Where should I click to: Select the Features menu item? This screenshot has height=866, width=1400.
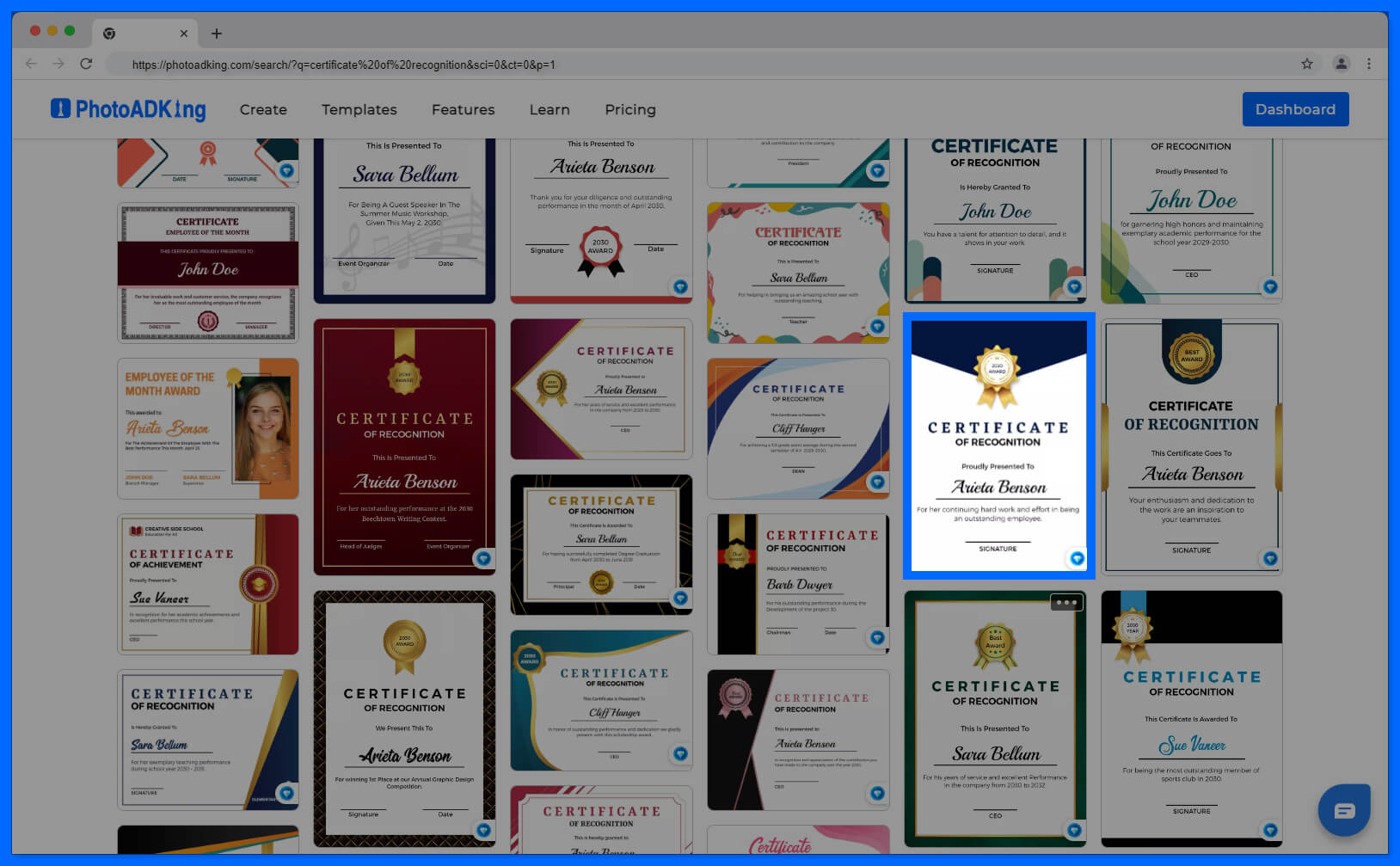coord(463,109)
